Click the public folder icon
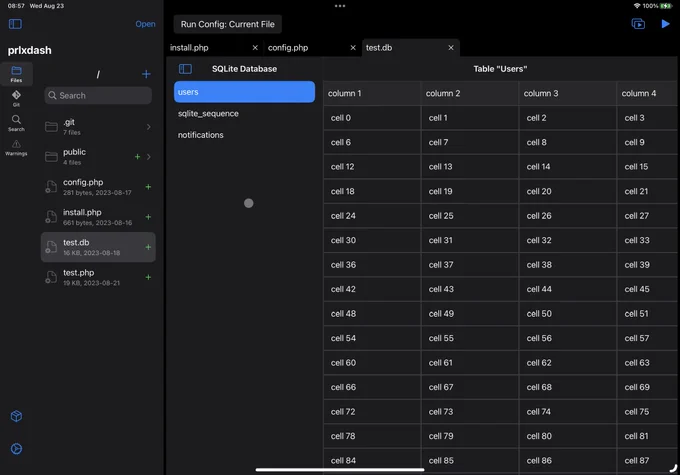Image resolution: width=680 pixels, height=475 pixels. click(51, 157)
